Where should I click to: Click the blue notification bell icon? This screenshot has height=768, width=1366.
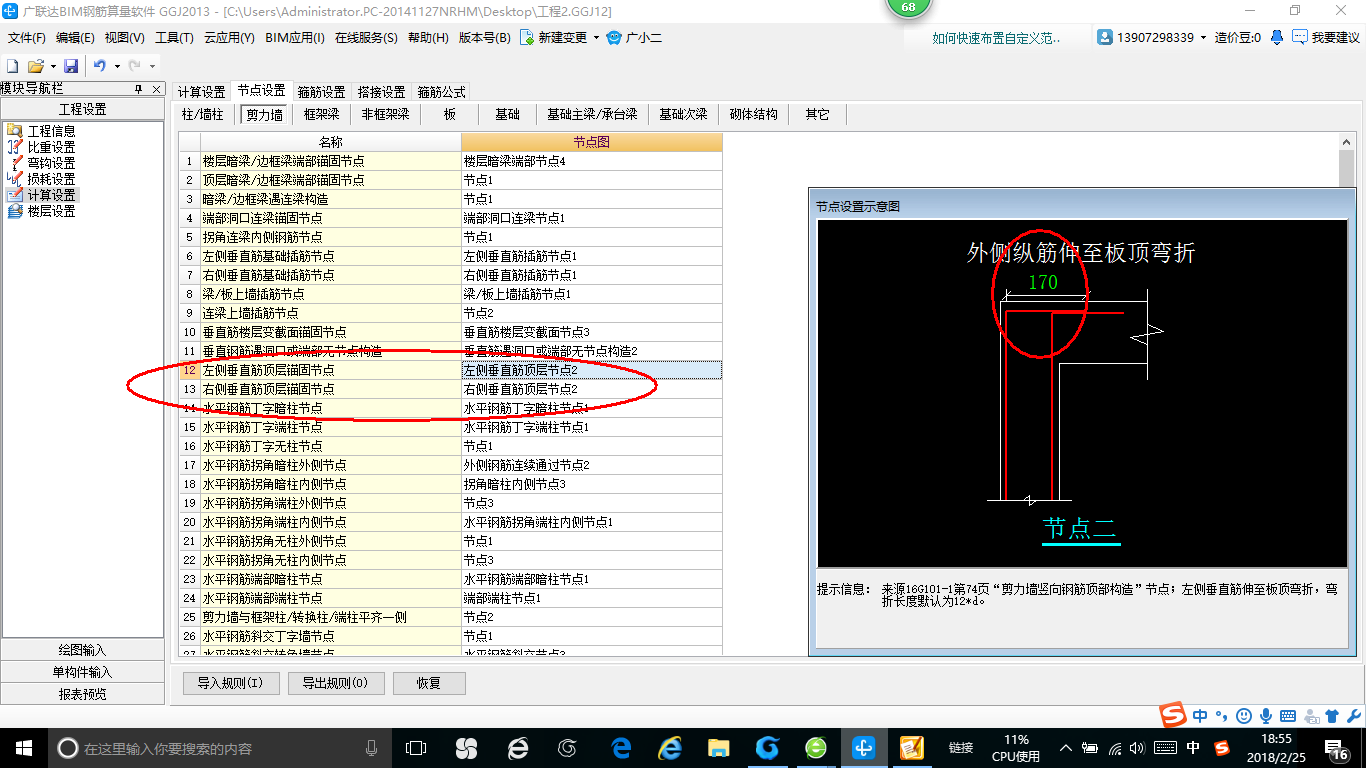(x=1277, y=38)
